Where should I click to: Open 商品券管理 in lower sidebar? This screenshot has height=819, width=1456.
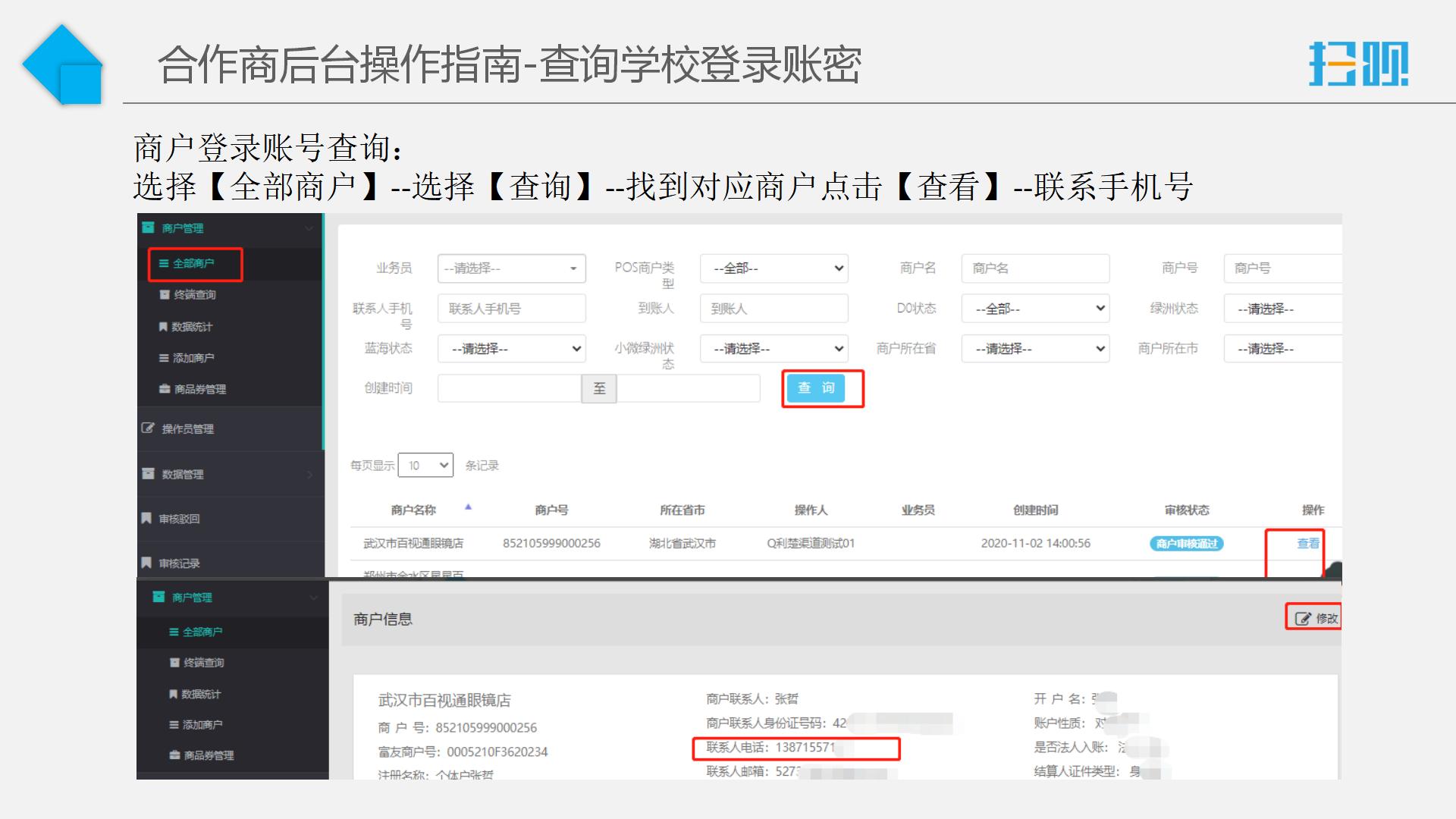coord(202,756)
